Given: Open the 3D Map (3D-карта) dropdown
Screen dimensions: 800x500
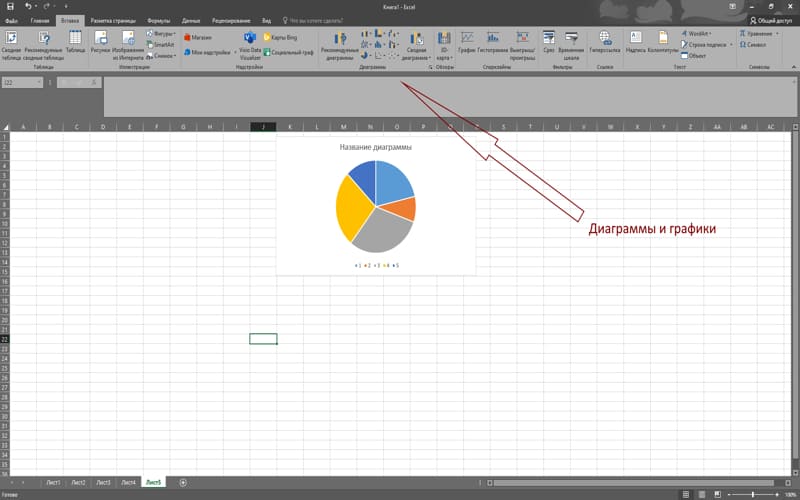Looking at the screenshot, I should click(444, 45).
